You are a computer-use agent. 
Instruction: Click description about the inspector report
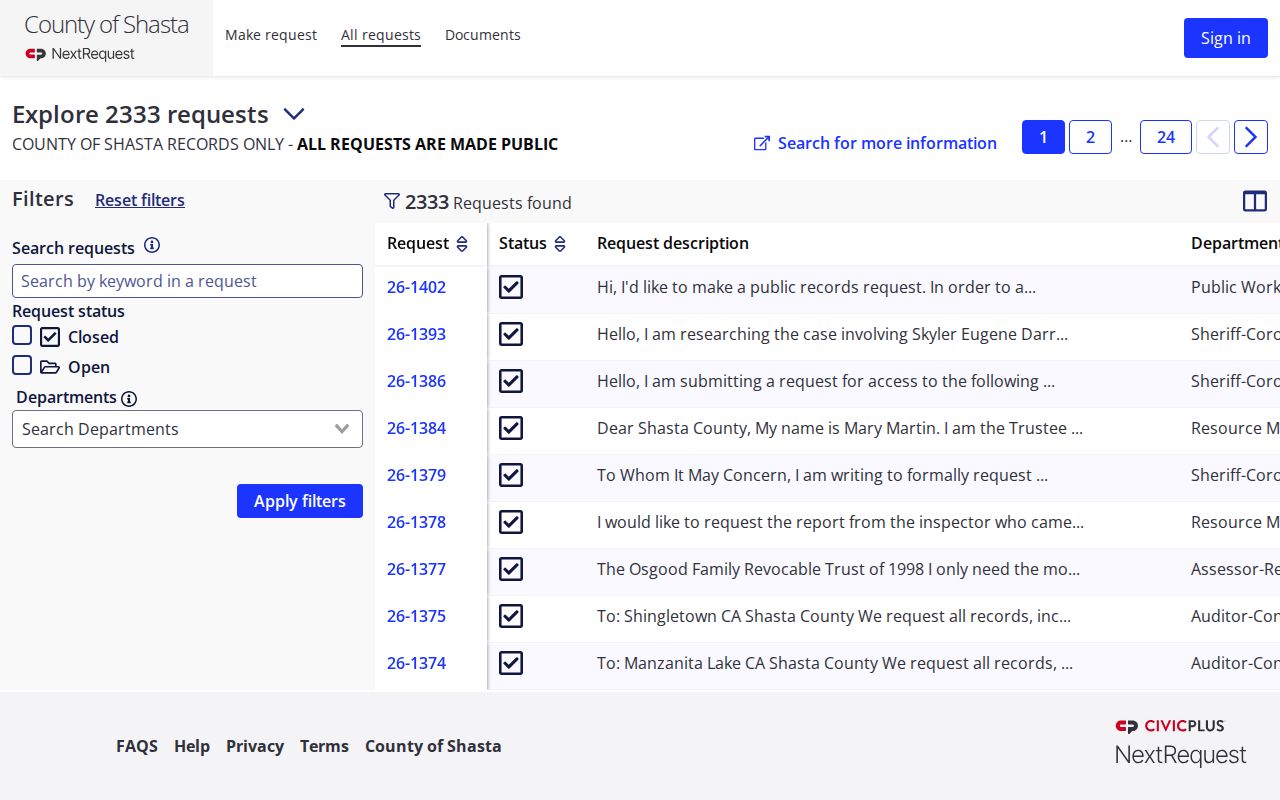point(840,522)
